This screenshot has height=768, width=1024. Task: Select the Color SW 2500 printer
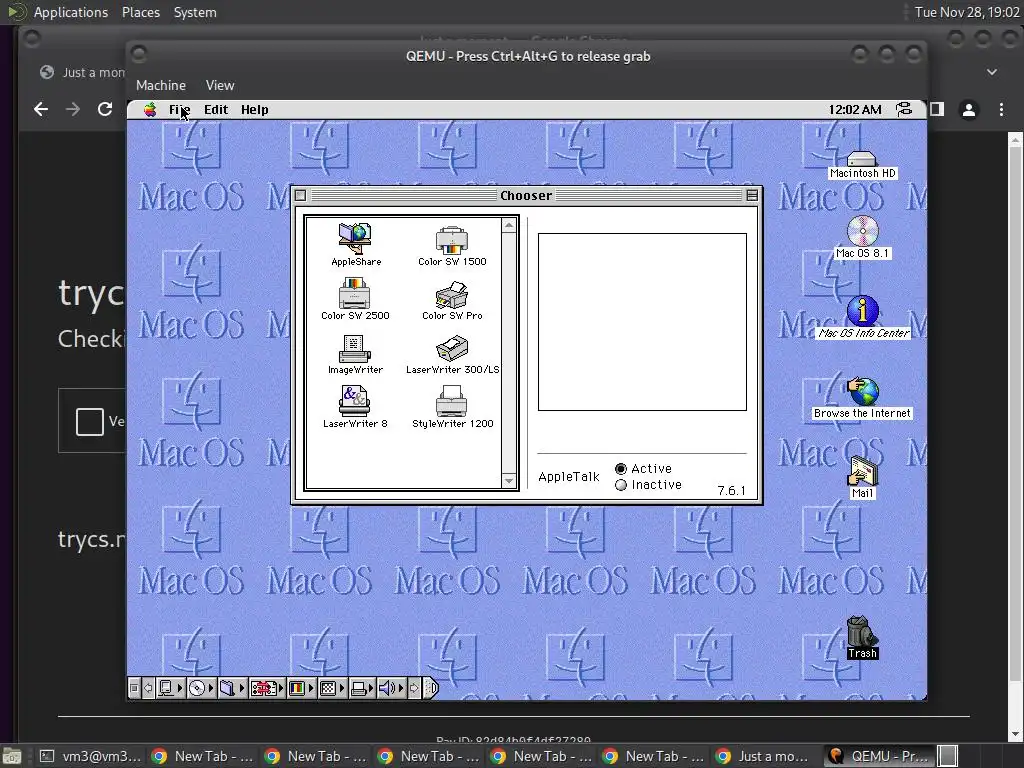pos(355,299)
